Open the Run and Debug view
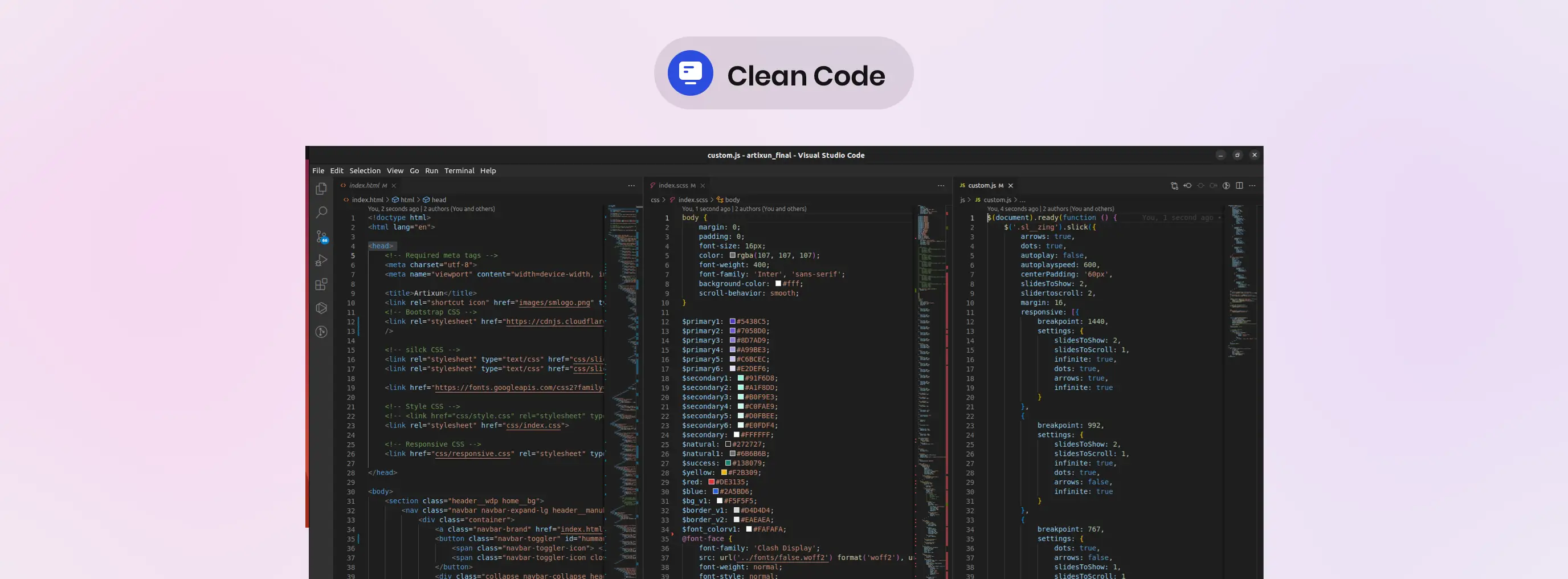The image size is (1568, 579). [321, 260]
